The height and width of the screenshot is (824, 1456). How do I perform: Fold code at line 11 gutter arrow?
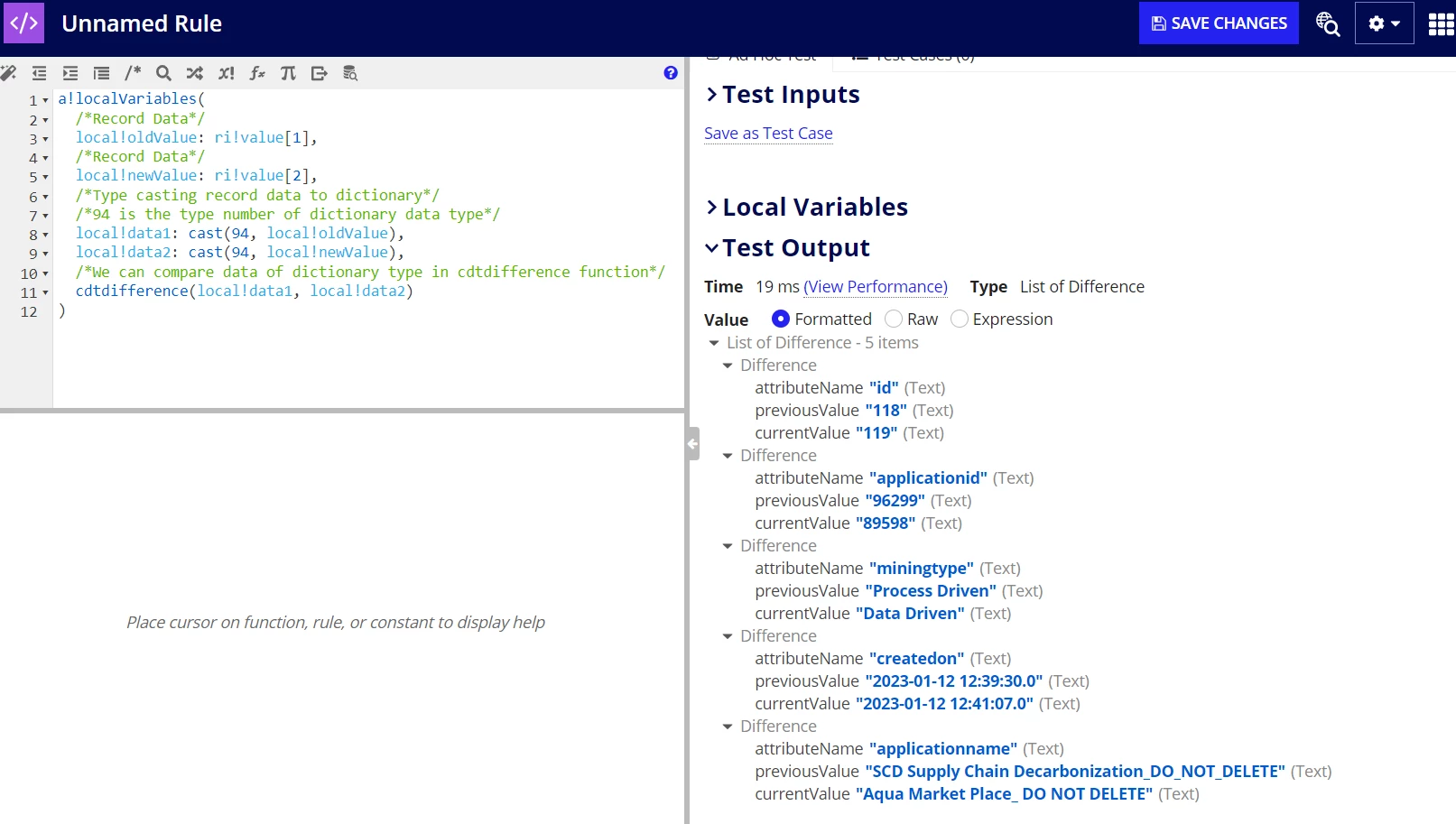pos(45,292)
